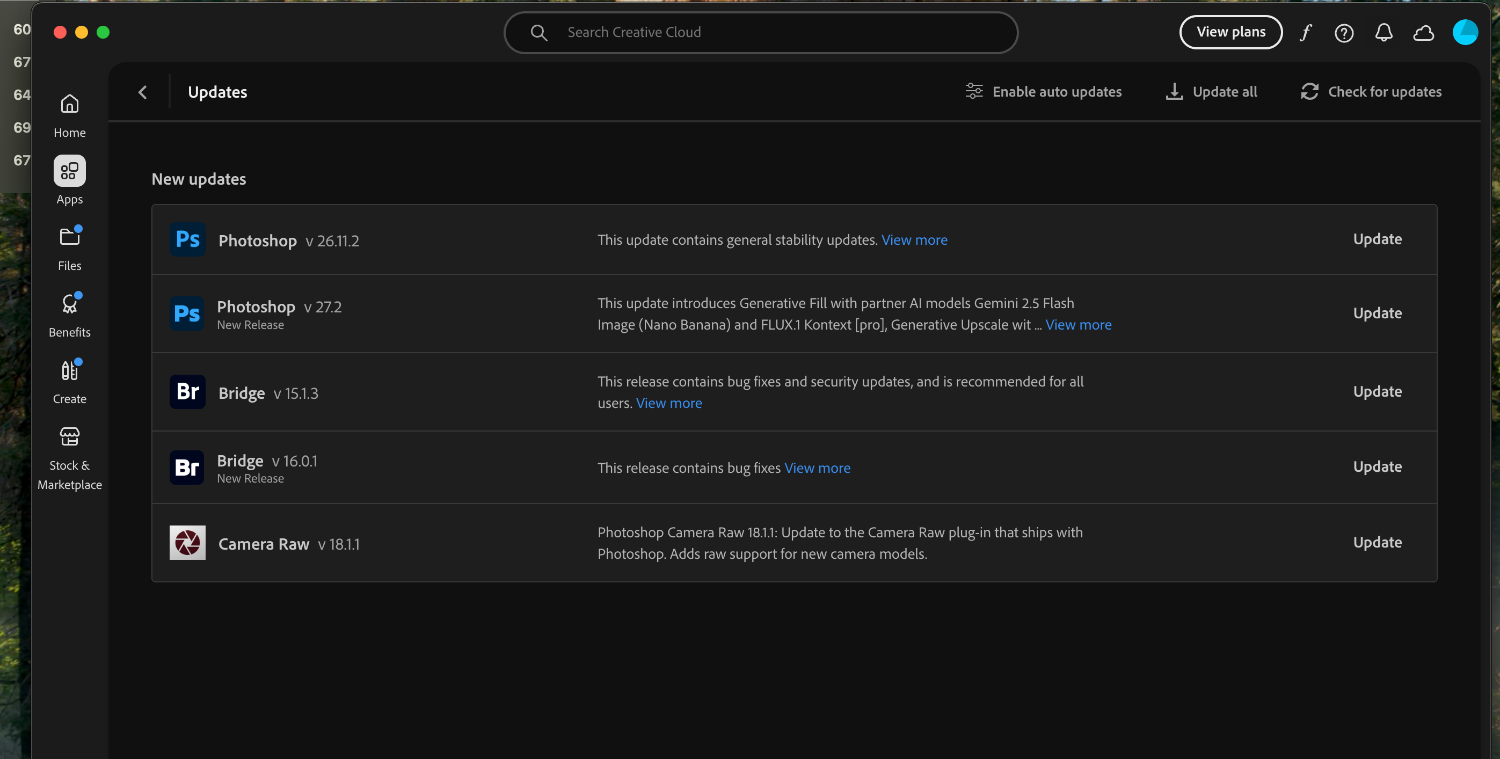Click the Search Creative Cloud field
This screenshot has width=1500, height=759.
tap(760, 33)
